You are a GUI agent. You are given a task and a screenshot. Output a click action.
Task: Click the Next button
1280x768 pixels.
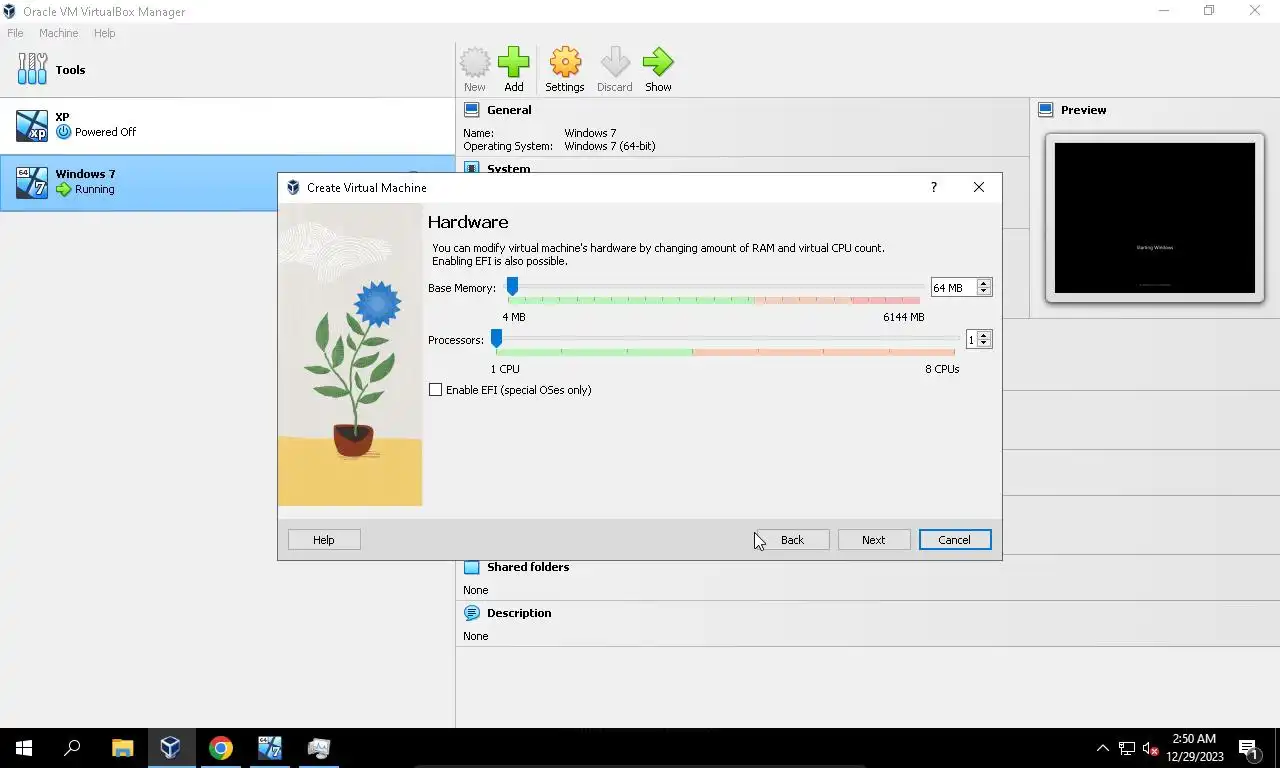[x=874, y=540]
